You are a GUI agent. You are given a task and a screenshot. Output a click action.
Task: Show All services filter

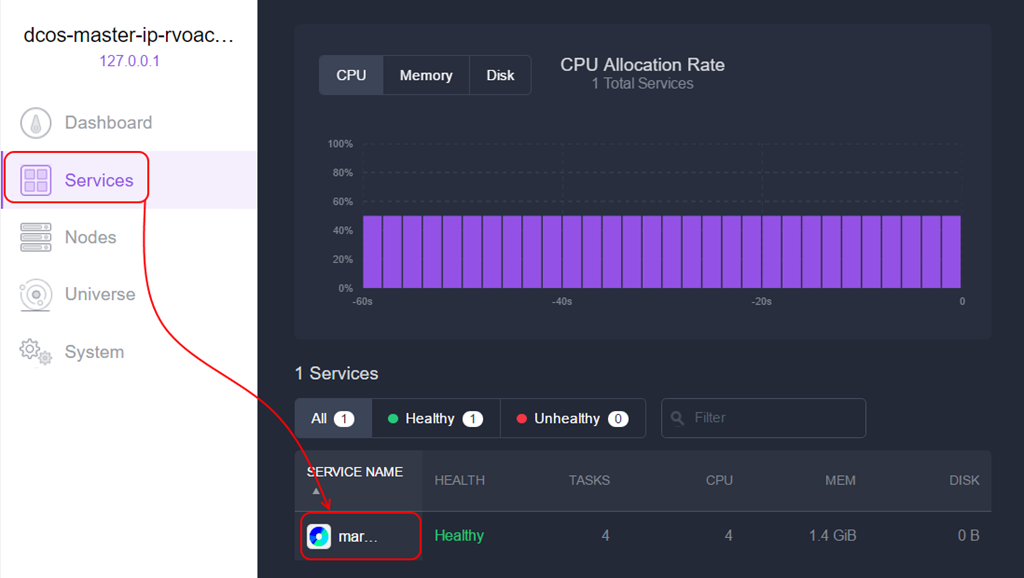point(332,418)
